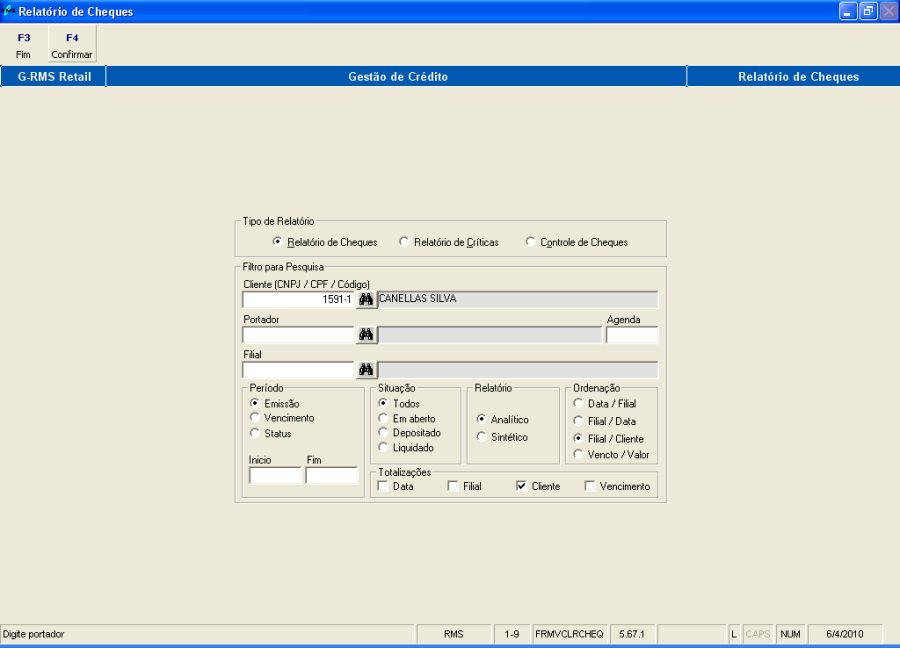Image resolution: width=900 pixels, height=648 pixels.
Task: Click the 5.67.1 version status entry
Action: (x=632, y=634)
